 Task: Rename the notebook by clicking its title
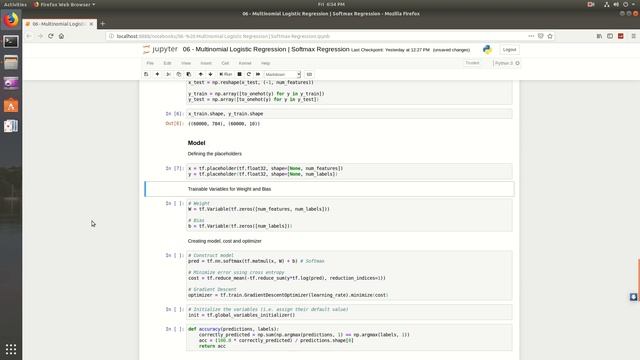tap(266, 49)
